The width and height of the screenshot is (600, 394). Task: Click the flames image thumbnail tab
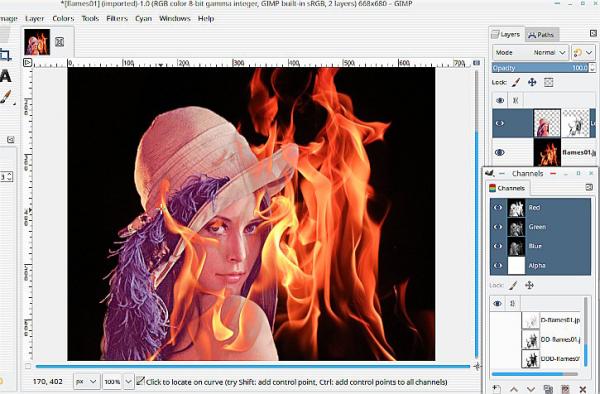(x=37, y=42)
